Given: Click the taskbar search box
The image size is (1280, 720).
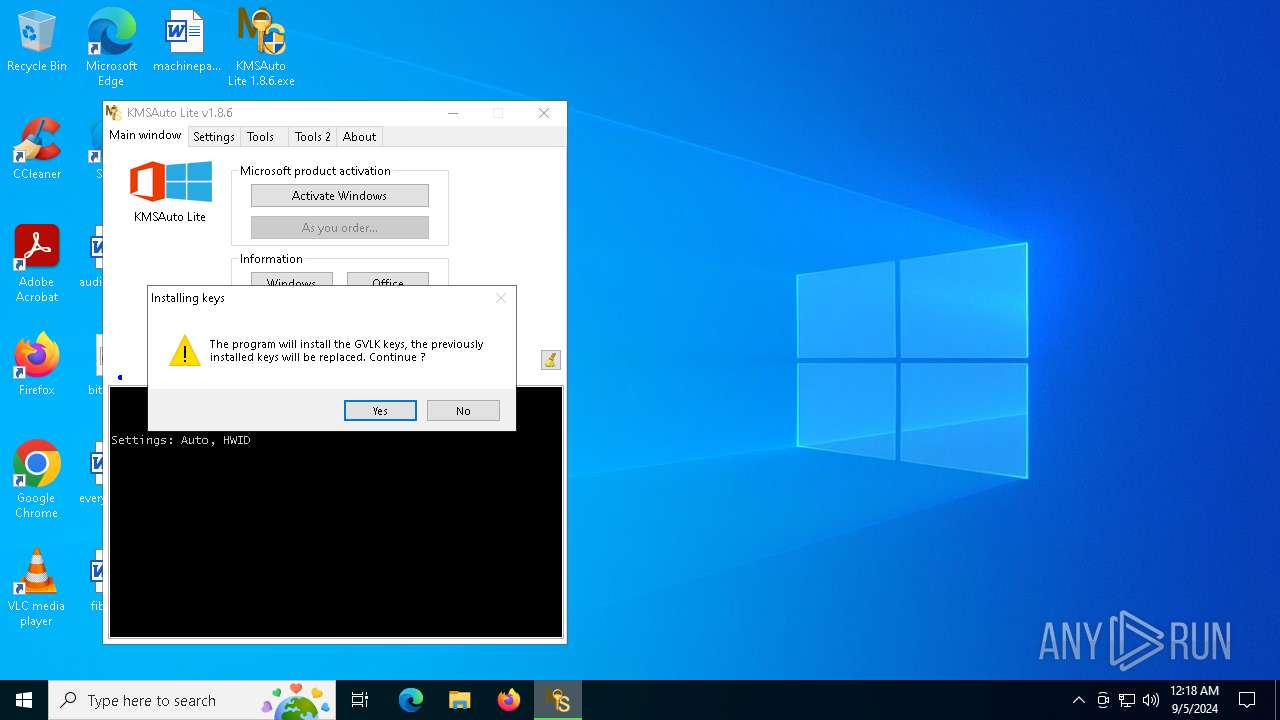Looking at the screenshot, I should pos(192,700).
